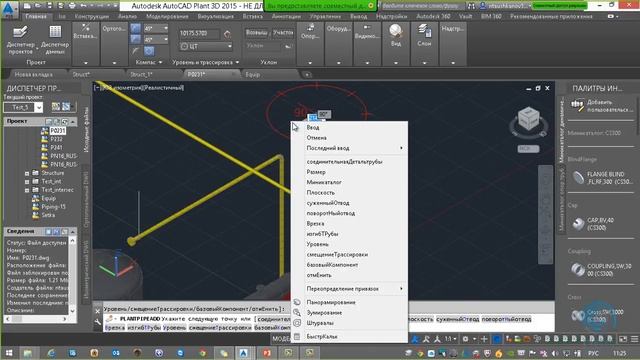Click the Панорамирование hand icon in menu
640x360 pixels.
(x=297, y=302)
